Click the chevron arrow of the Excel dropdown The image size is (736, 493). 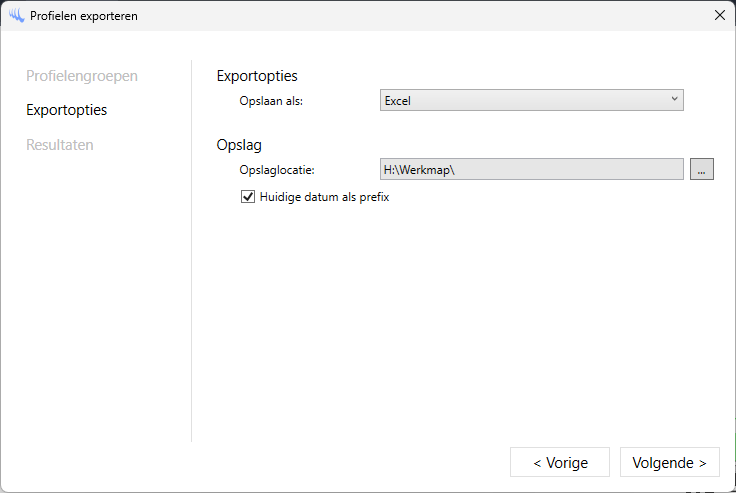tap(674, 100)
